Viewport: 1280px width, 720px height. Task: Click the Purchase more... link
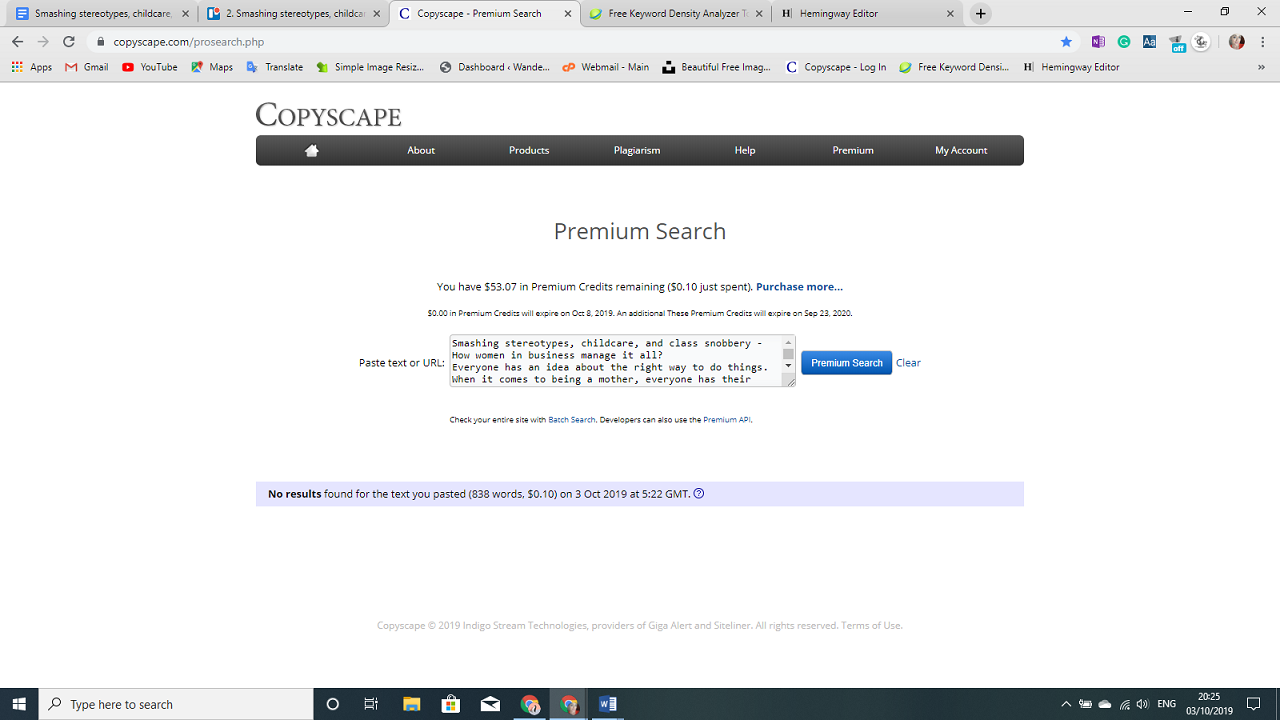(799, 287)
